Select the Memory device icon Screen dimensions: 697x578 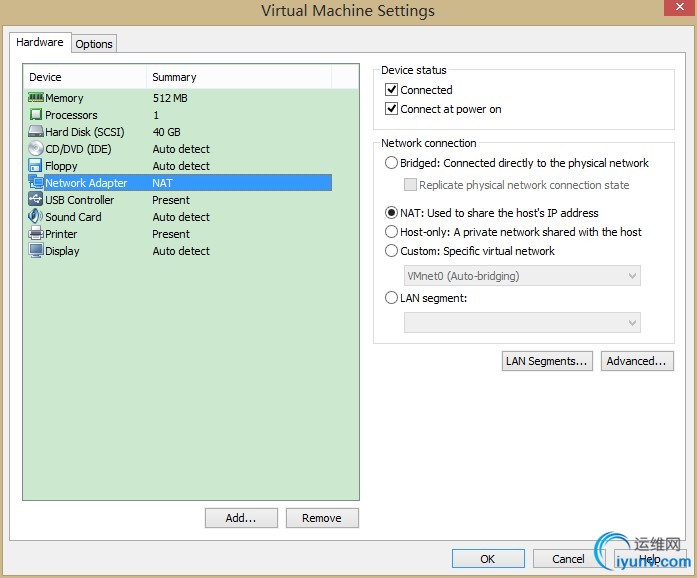36,98
